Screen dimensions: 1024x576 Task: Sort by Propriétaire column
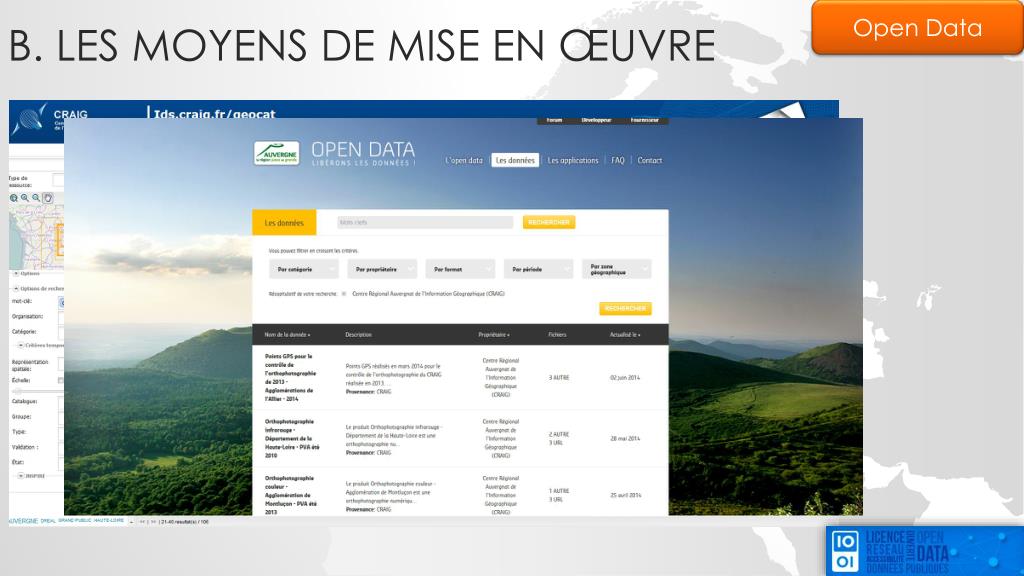pos(494,334)
